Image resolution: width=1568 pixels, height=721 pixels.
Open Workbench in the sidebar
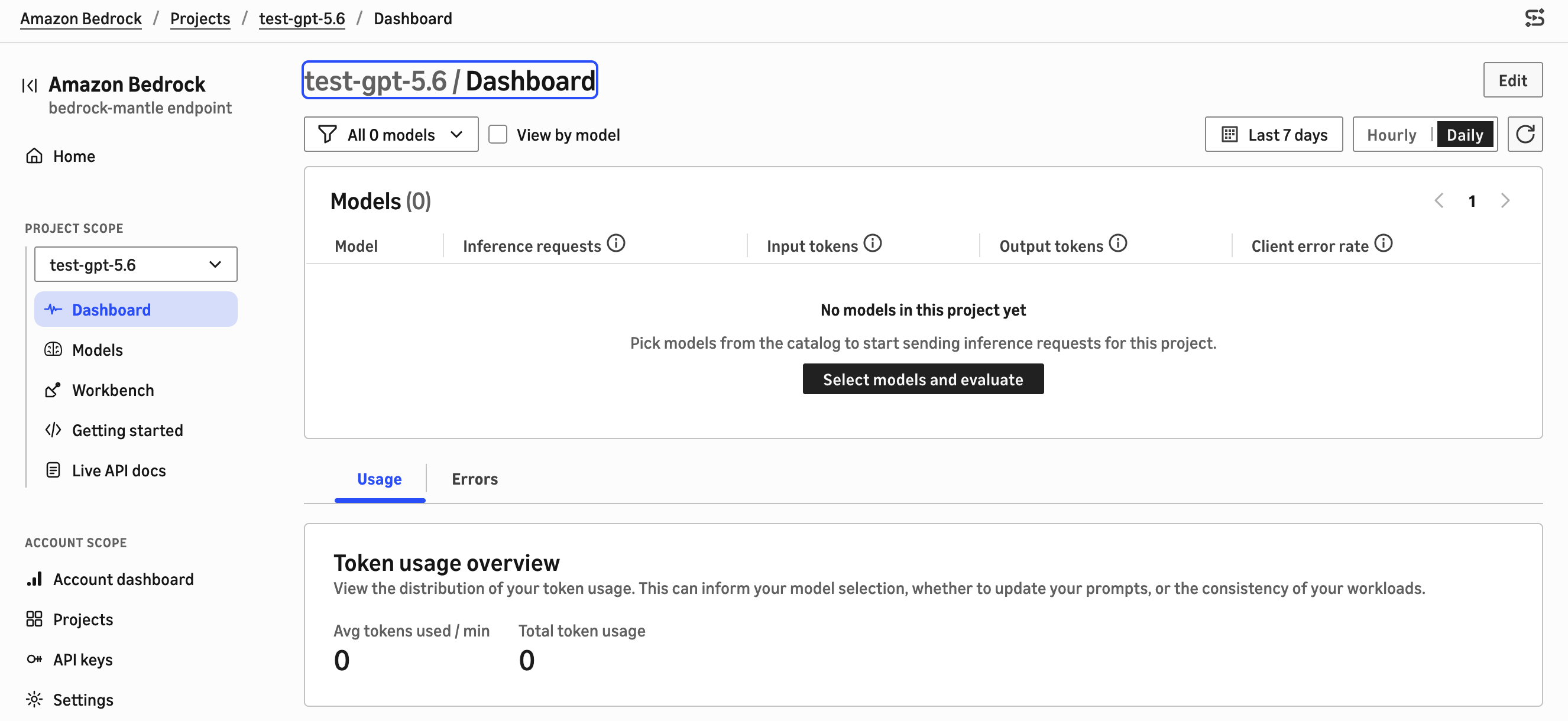pyautogui.click(x=112, y=390)
